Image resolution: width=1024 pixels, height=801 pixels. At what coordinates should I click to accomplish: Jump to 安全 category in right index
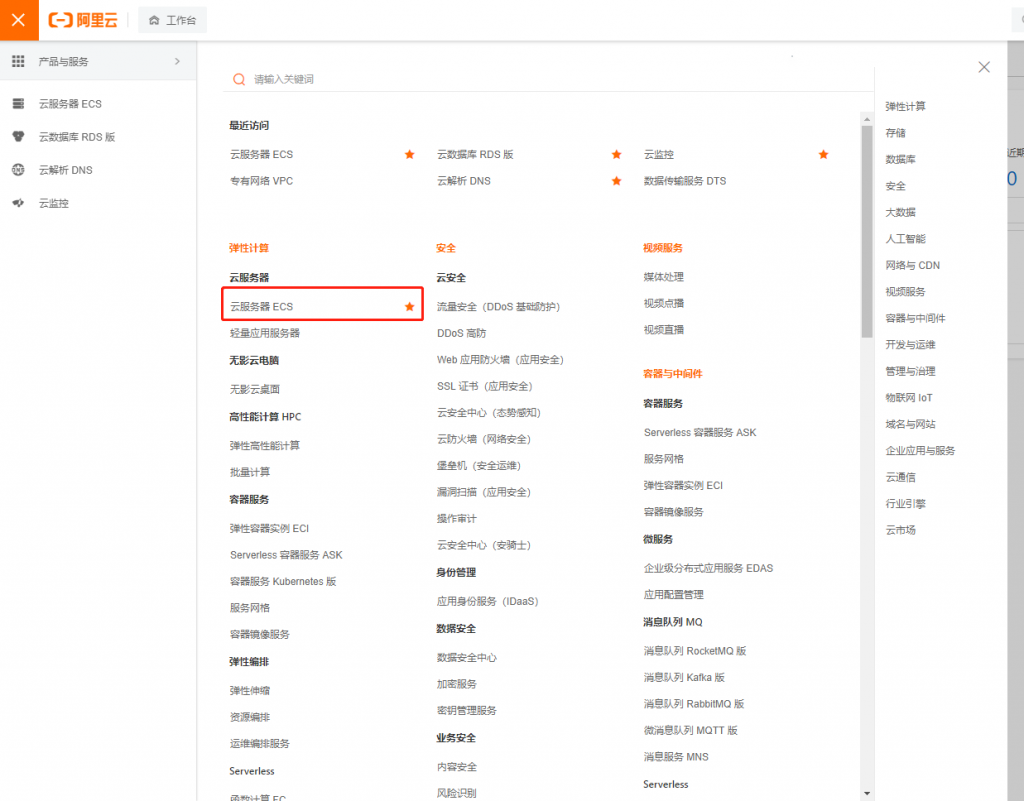(x=895, y=186)
